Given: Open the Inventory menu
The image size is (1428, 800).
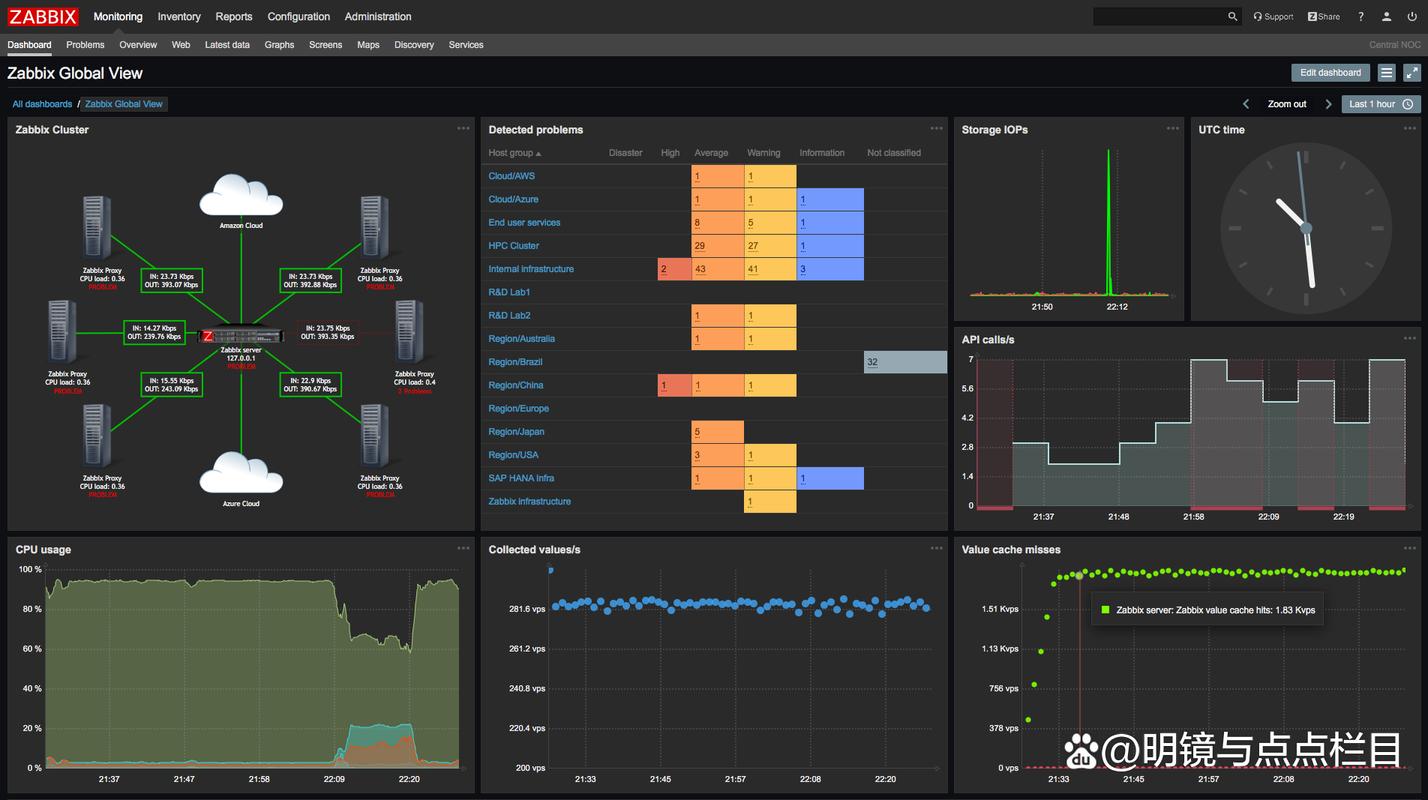Looking at the screenshot, I should (x=179, y=17).
